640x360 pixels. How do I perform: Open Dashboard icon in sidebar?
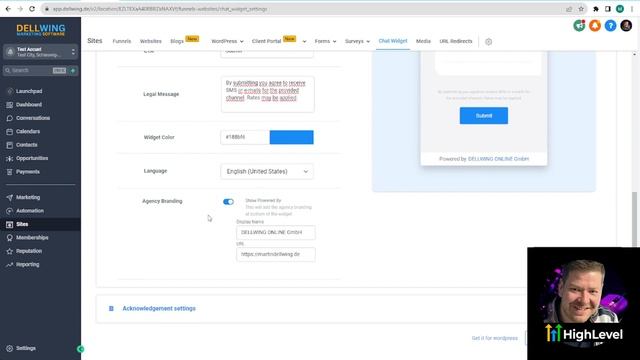[x=10, y=105]
